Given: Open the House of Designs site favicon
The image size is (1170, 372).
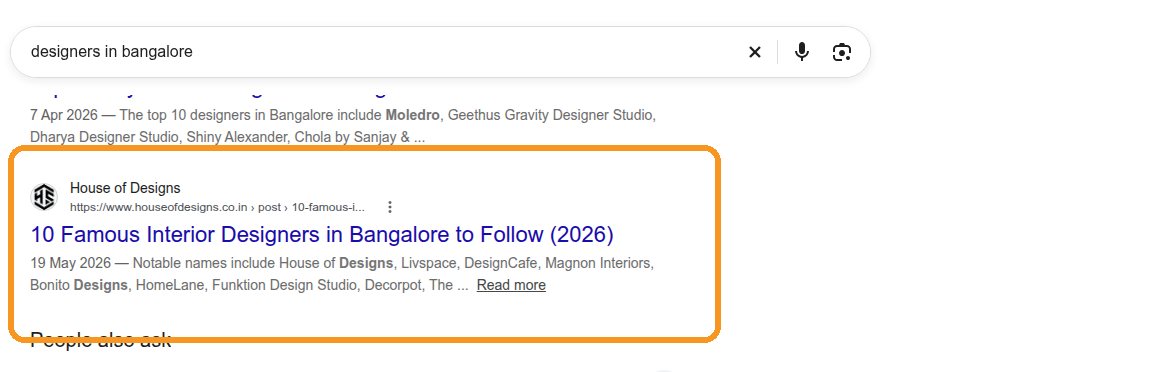Looking at the screenshot, I should 43,198.
